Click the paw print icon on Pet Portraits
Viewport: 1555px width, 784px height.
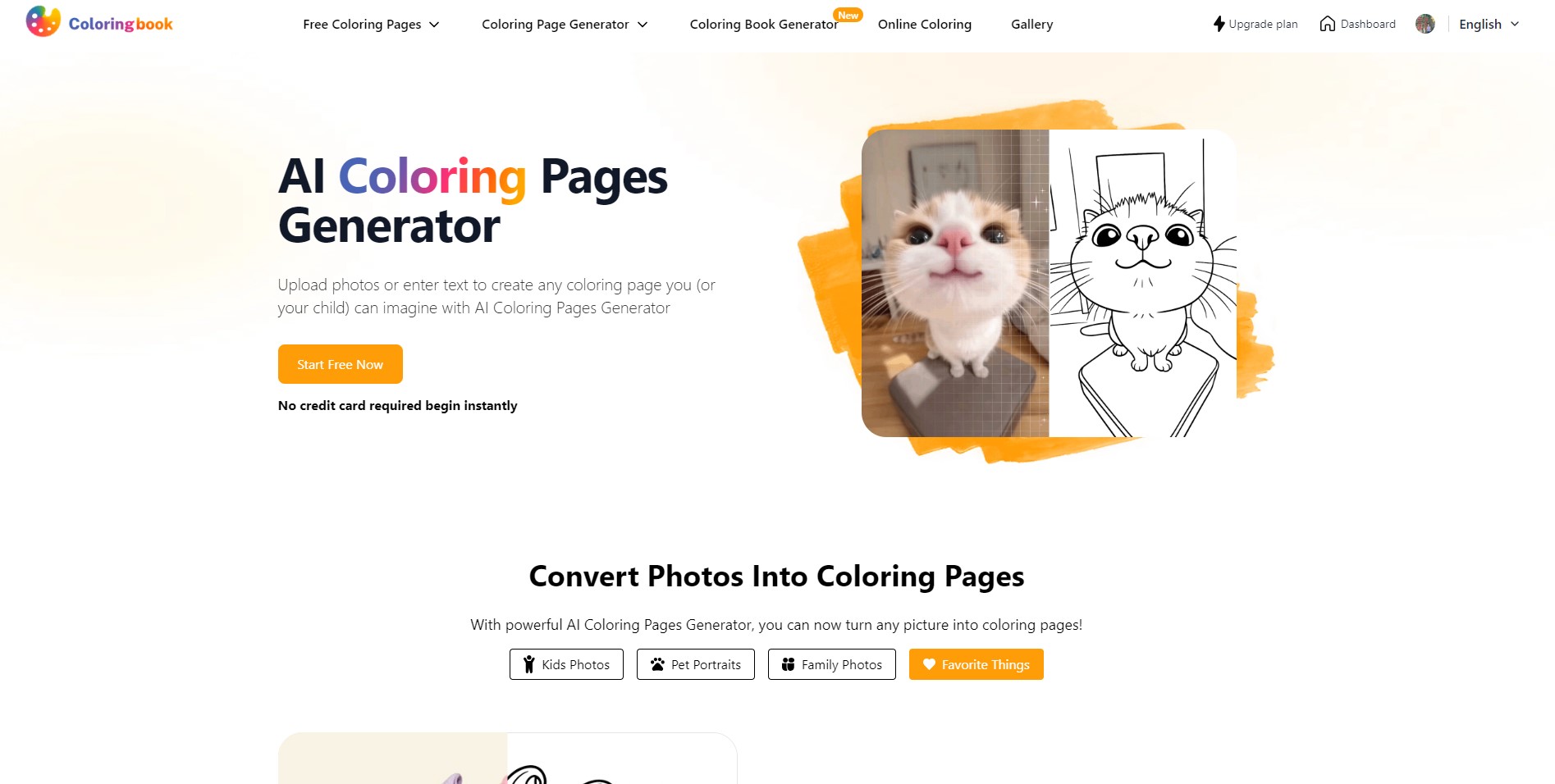tap(657, 664)
